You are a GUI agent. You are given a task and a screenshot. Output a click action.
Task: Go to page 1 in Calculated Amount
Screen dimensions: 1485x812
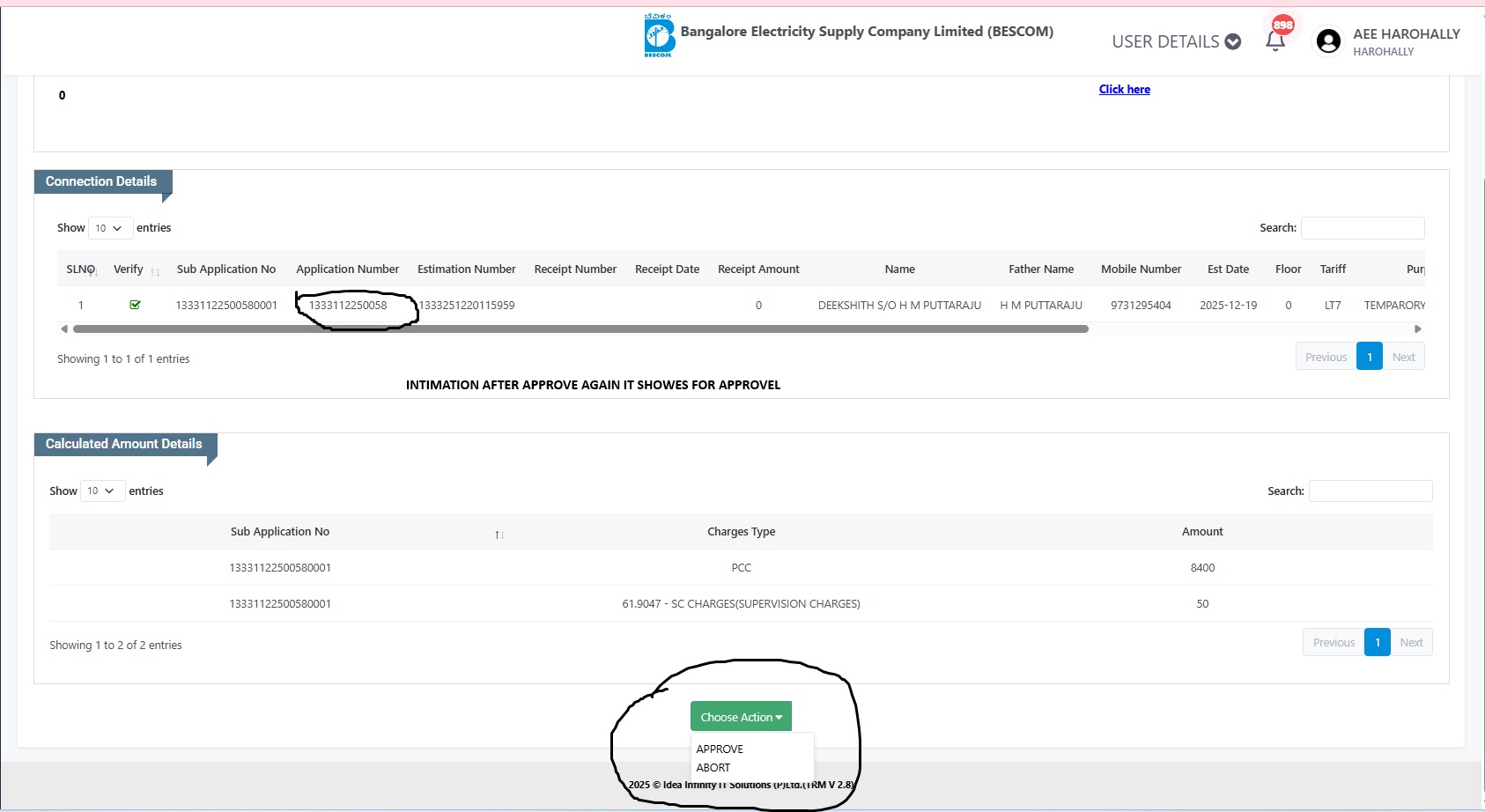[1378, 642]
